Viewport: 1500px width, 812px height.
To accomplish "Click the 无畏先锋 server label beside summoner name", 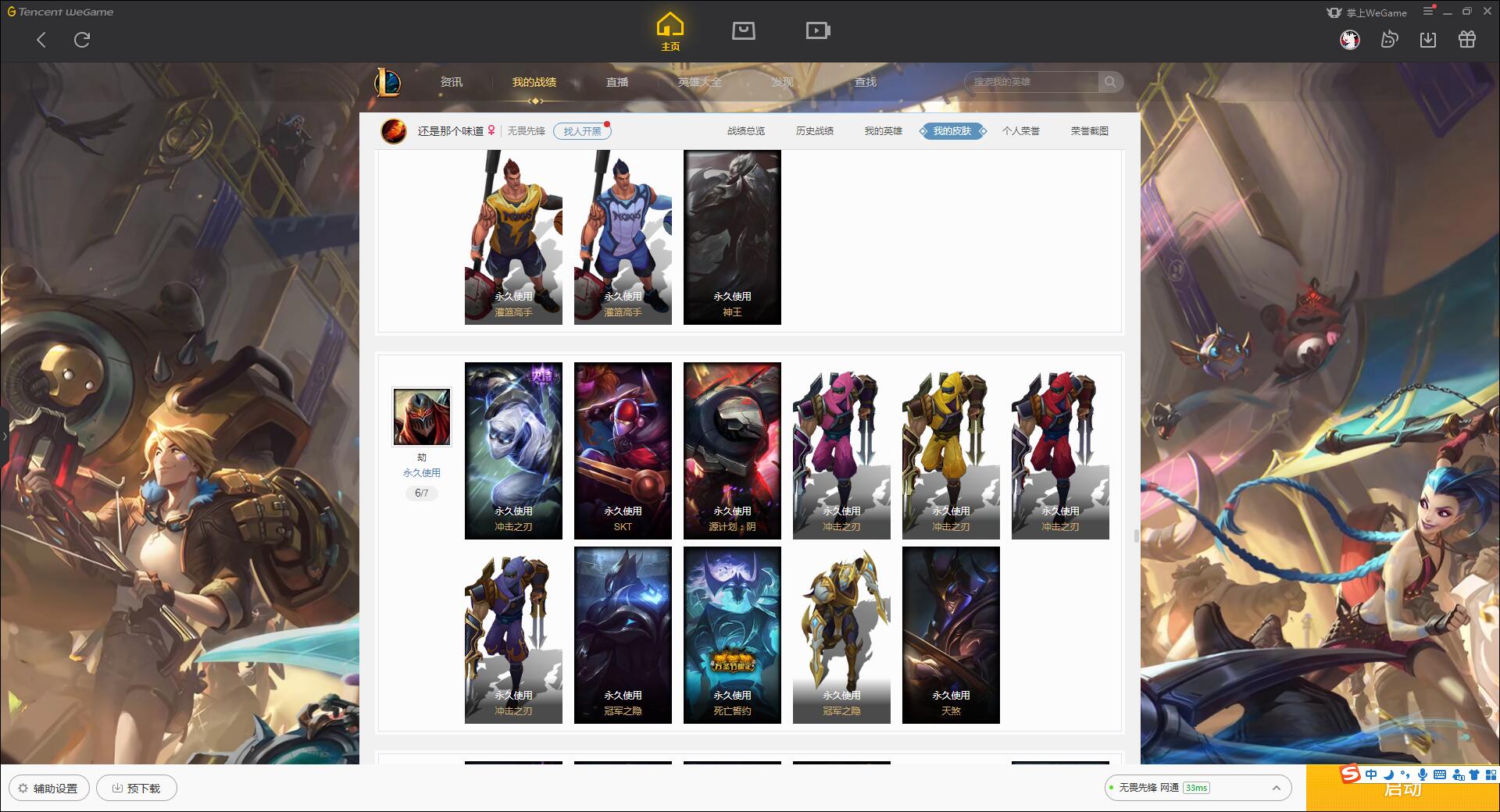I will pyautogui.click(x=527, y=131).
